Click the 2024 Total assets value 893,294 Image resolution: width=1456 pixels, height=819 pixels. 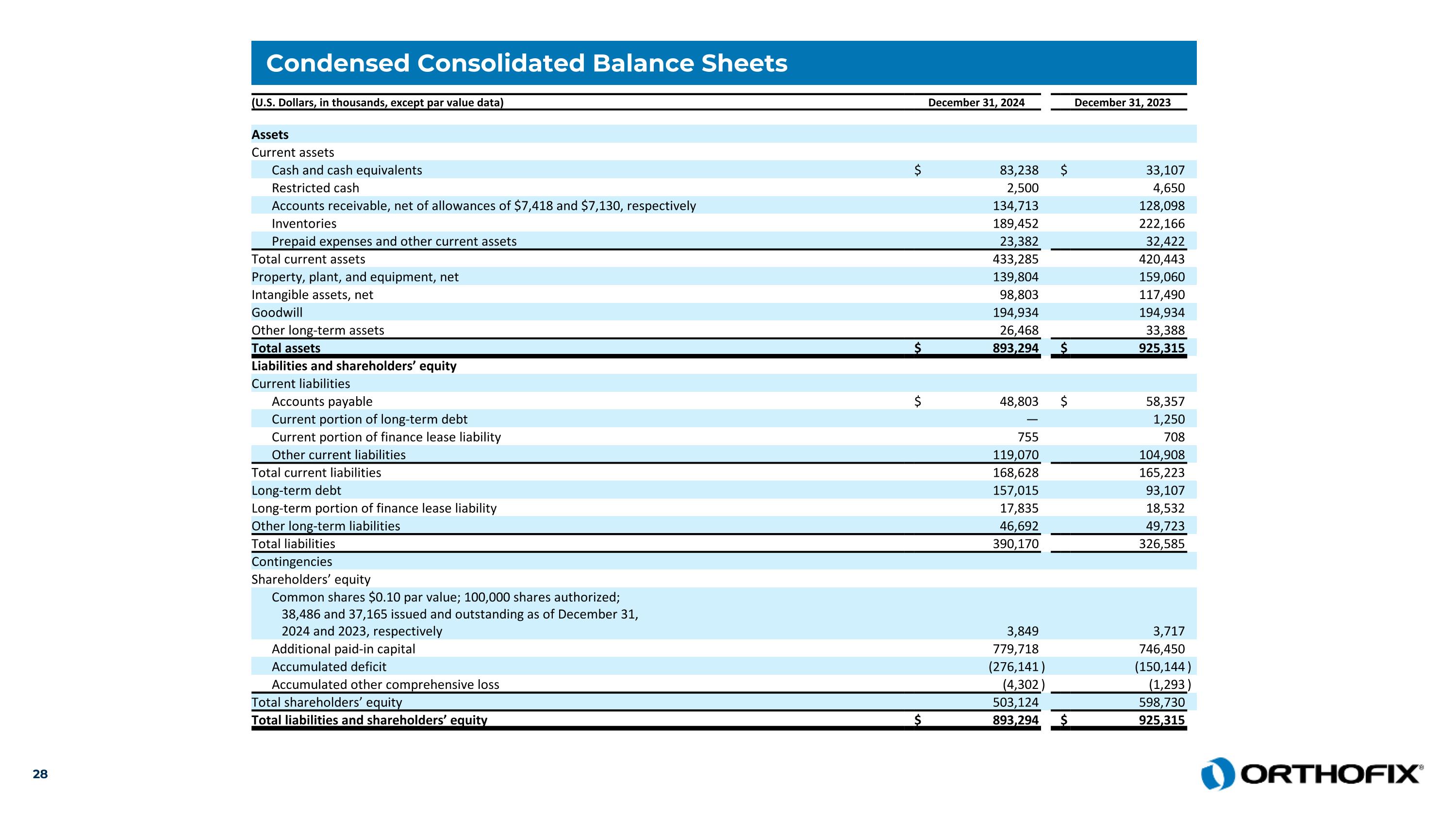pos(1015,348)
